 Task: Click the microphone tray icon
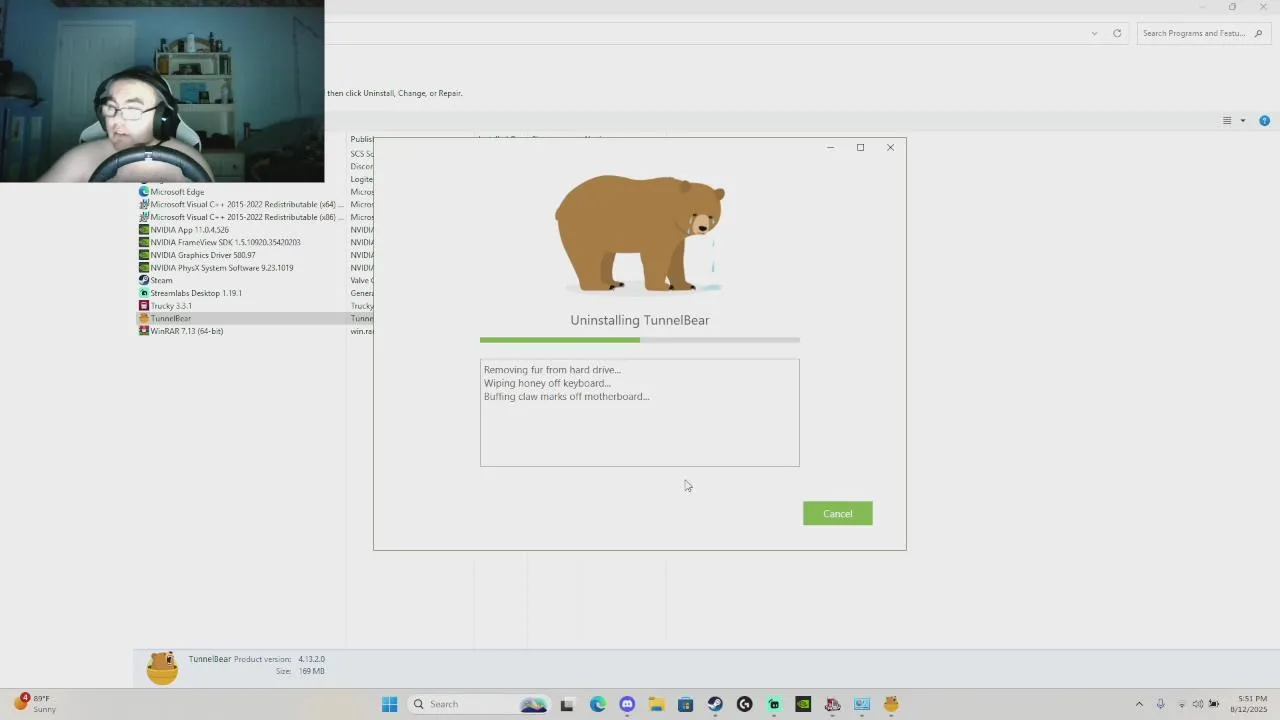[x=1160, y=704]
